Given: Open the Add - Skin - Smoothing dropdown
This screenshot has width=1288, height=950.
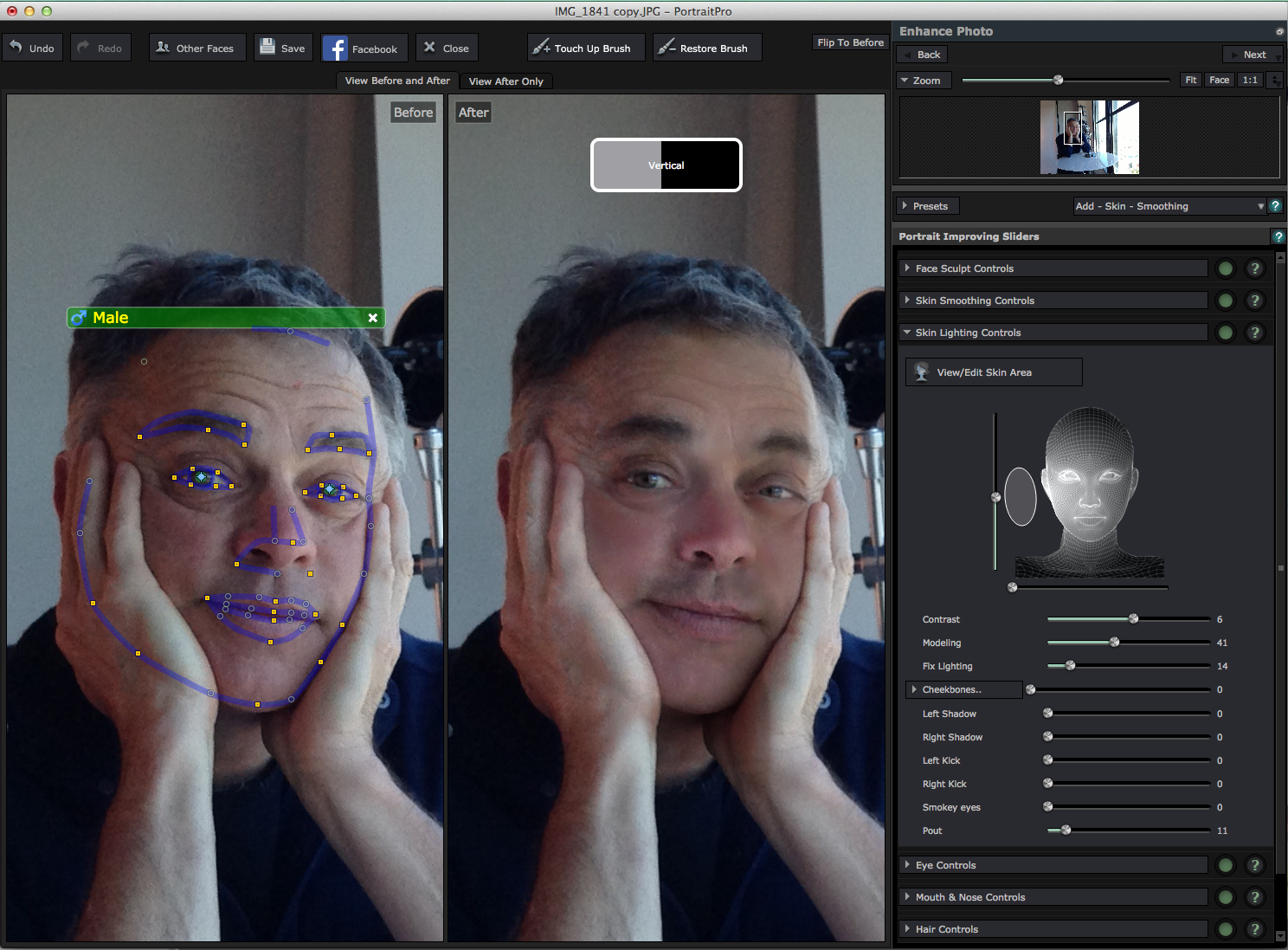Looking at the screenshot, I should coord(1169,206).
